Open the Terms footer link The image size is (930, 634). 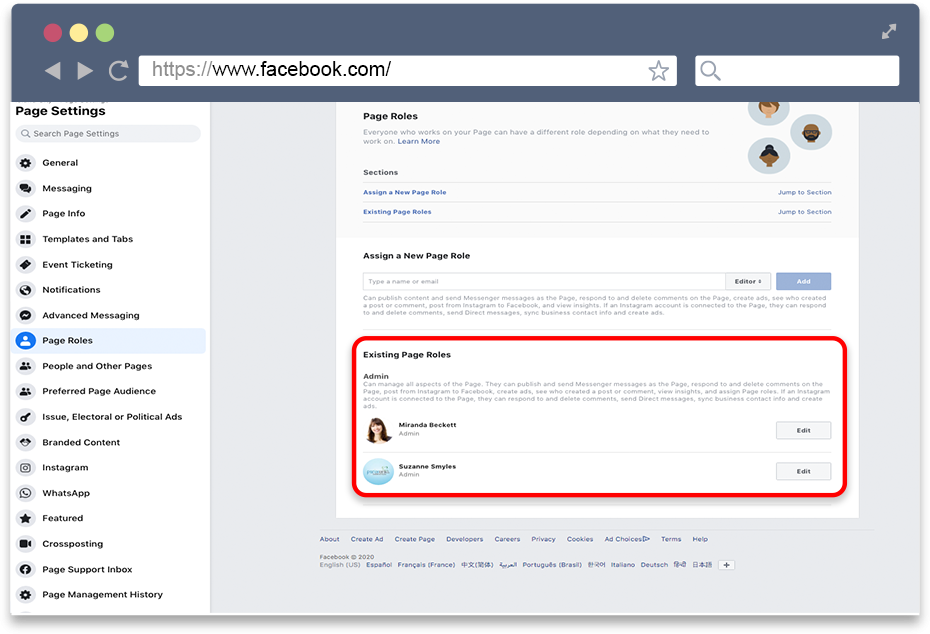pyautogui.click(x=671, y=539)
